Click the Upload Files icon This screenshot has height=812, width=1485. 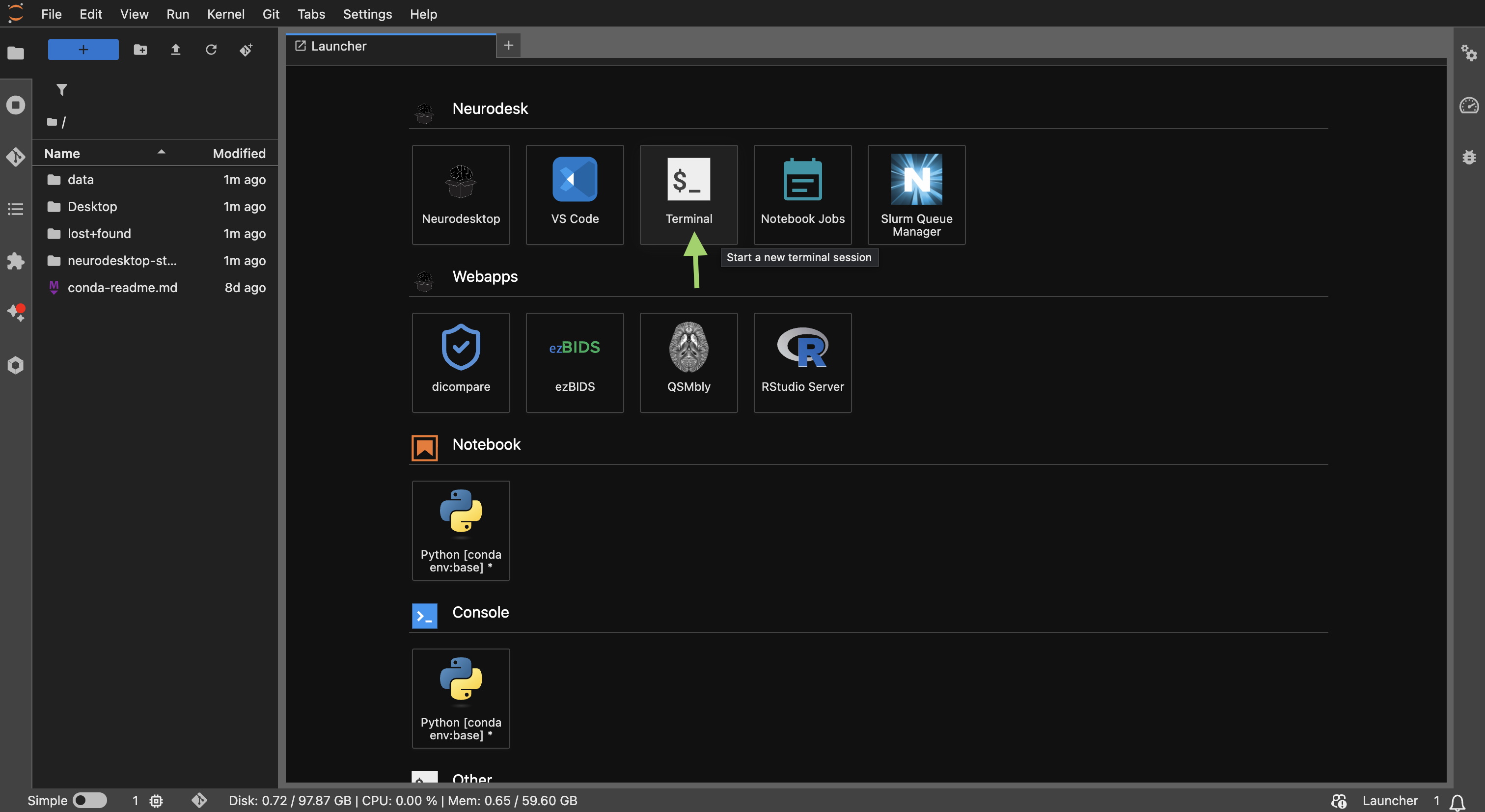point(175,50)
